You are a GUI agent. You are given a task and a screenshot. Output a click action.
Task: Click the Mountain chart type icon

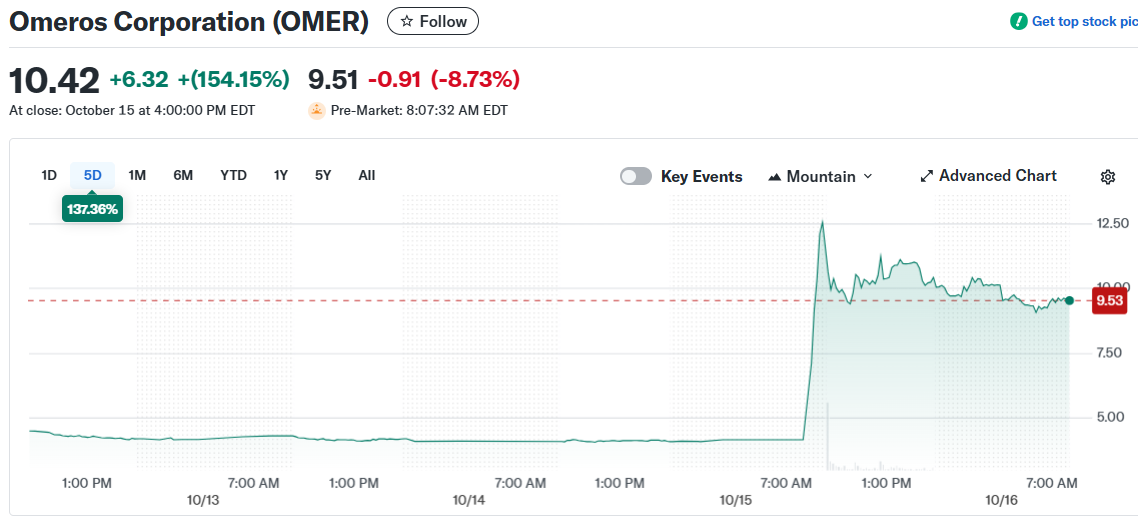coord(774,177)
